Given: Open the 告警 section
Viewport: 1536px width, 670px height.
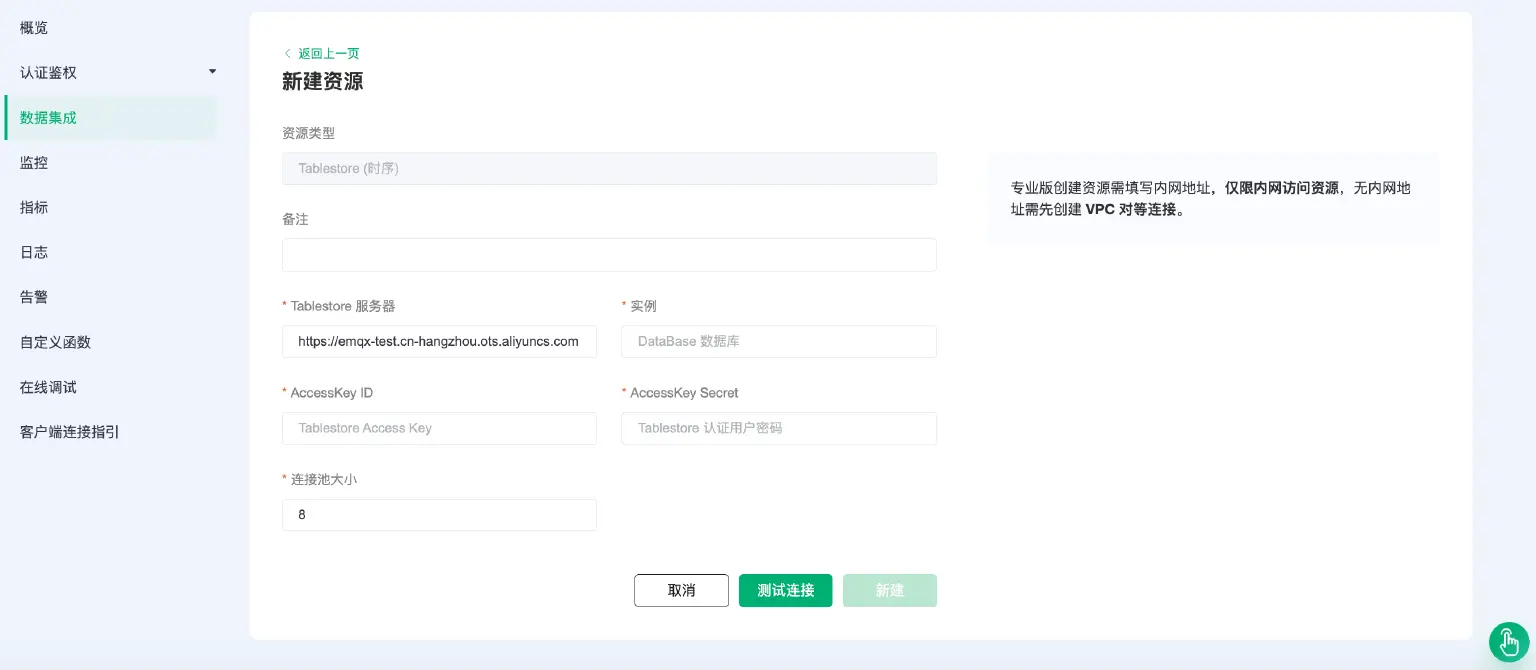Looking at the screenshot, I should coord(33,297).
